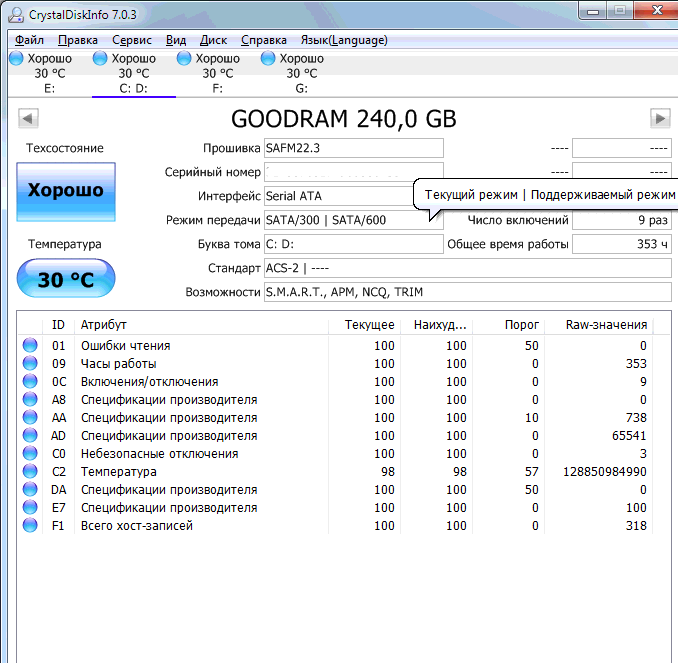Screen dimensions: 678x663
Task: Click status orb for row 01 Ошибки чтения
Action: pos(30,345)
